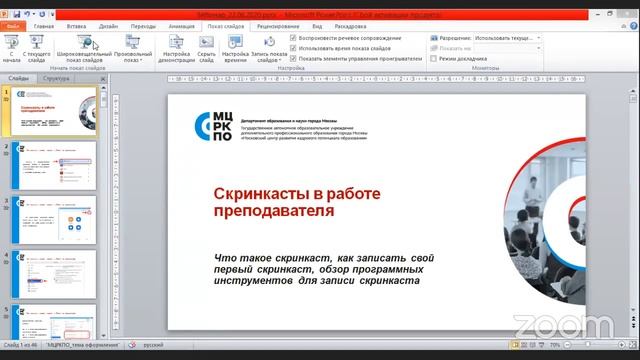This screenshot has width=640, height=360.
Task: Click Скрыть слайд icon
Action: click(x=206, y=48)
